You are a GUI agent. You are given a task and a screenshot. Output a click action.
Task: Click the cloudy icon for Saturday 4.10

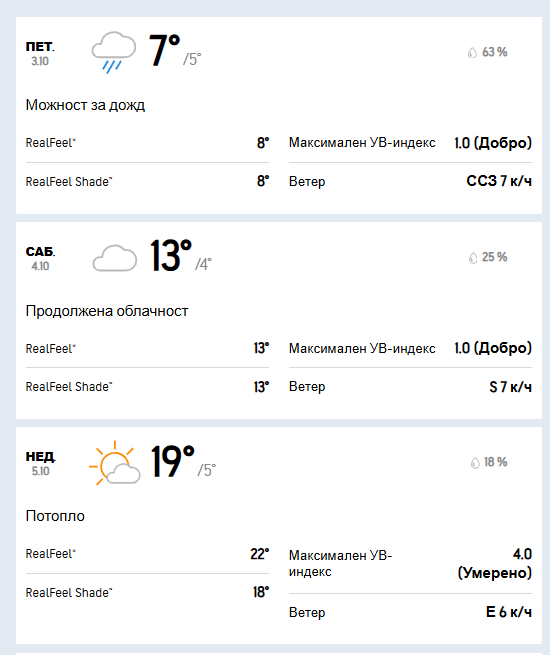[x=114, y=258]
